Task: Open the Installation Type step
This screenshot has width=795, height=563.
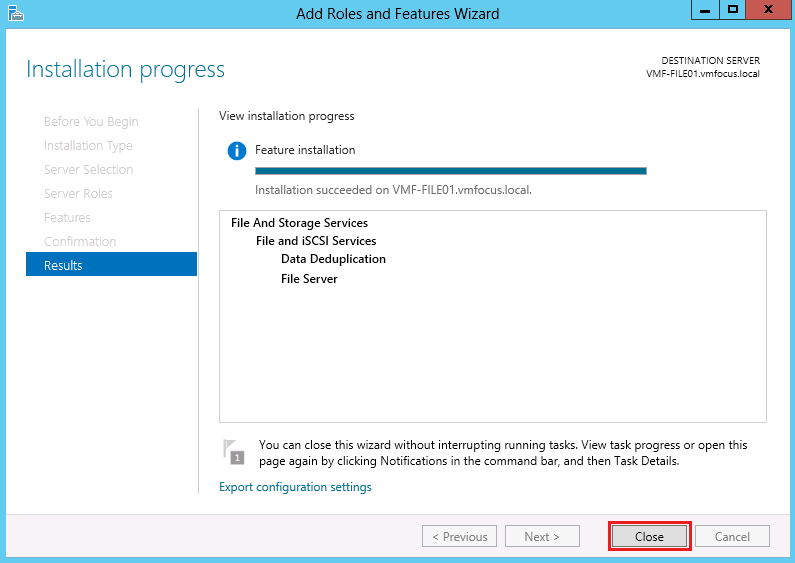Action: [88, 145]
